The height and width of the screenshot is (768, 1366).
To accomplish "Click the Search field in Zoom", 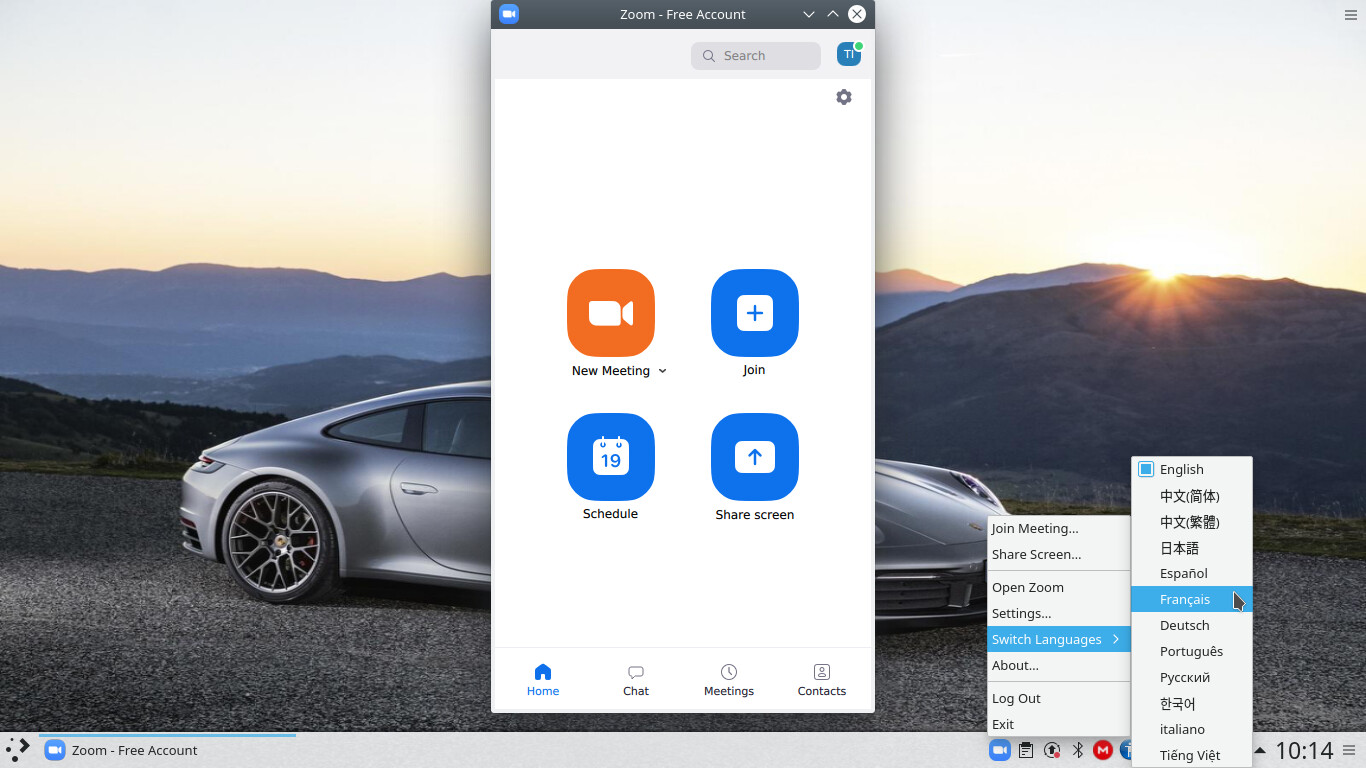I will coord(756,56).
